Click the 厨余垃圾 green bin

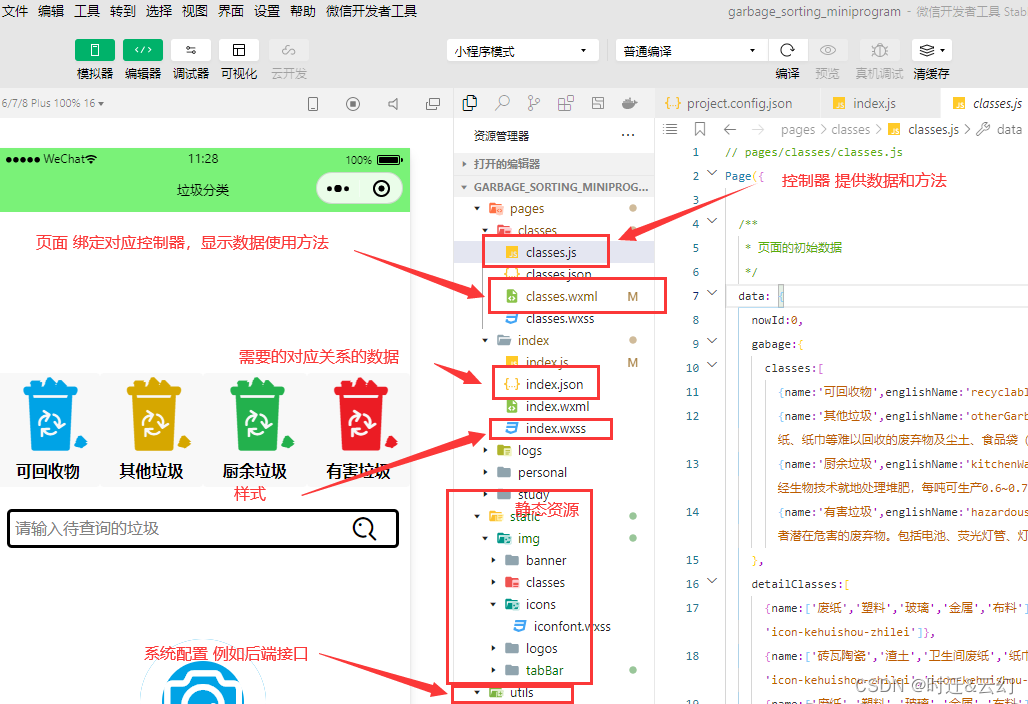tap(256, 430)
